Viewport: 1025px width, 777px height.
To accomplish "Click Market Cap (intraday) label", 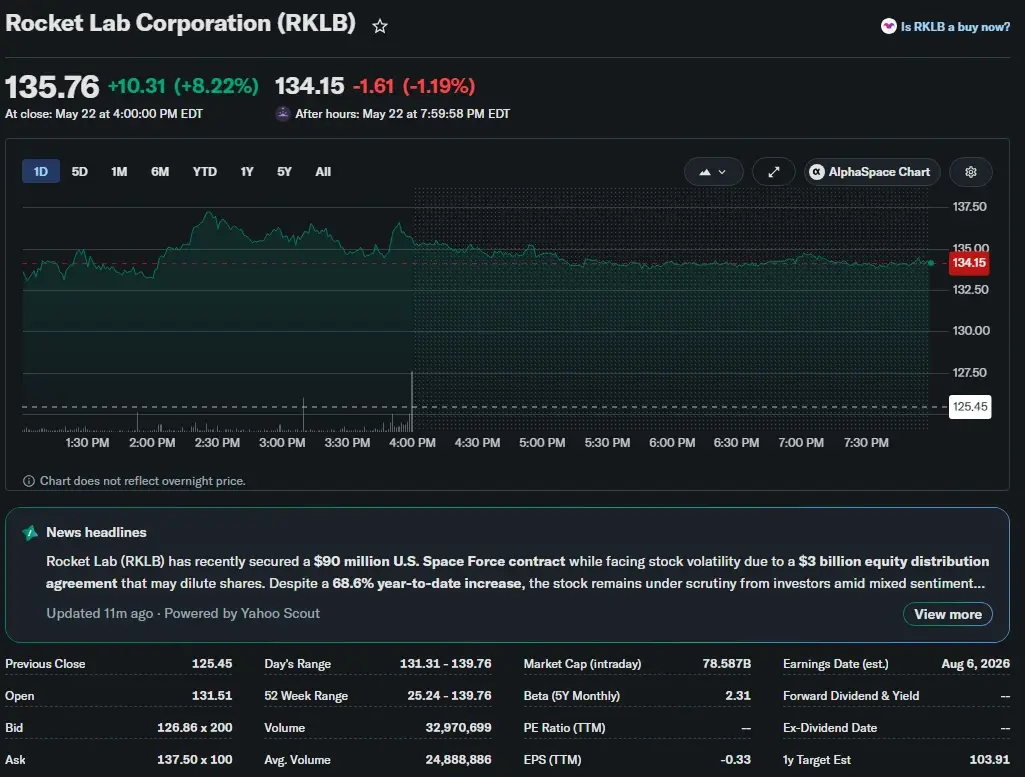I will pyautogui.click(x=582, y=663).
